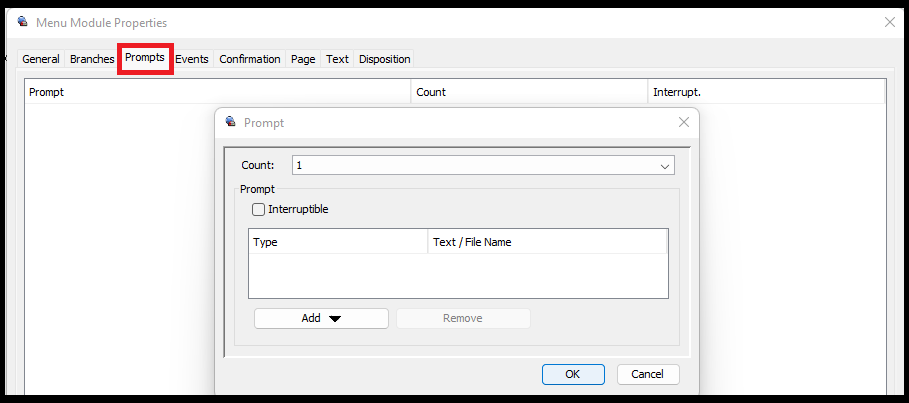Cancel the Prompt dialog
This screenshot has height=403, width=909.
click(648, 374)
